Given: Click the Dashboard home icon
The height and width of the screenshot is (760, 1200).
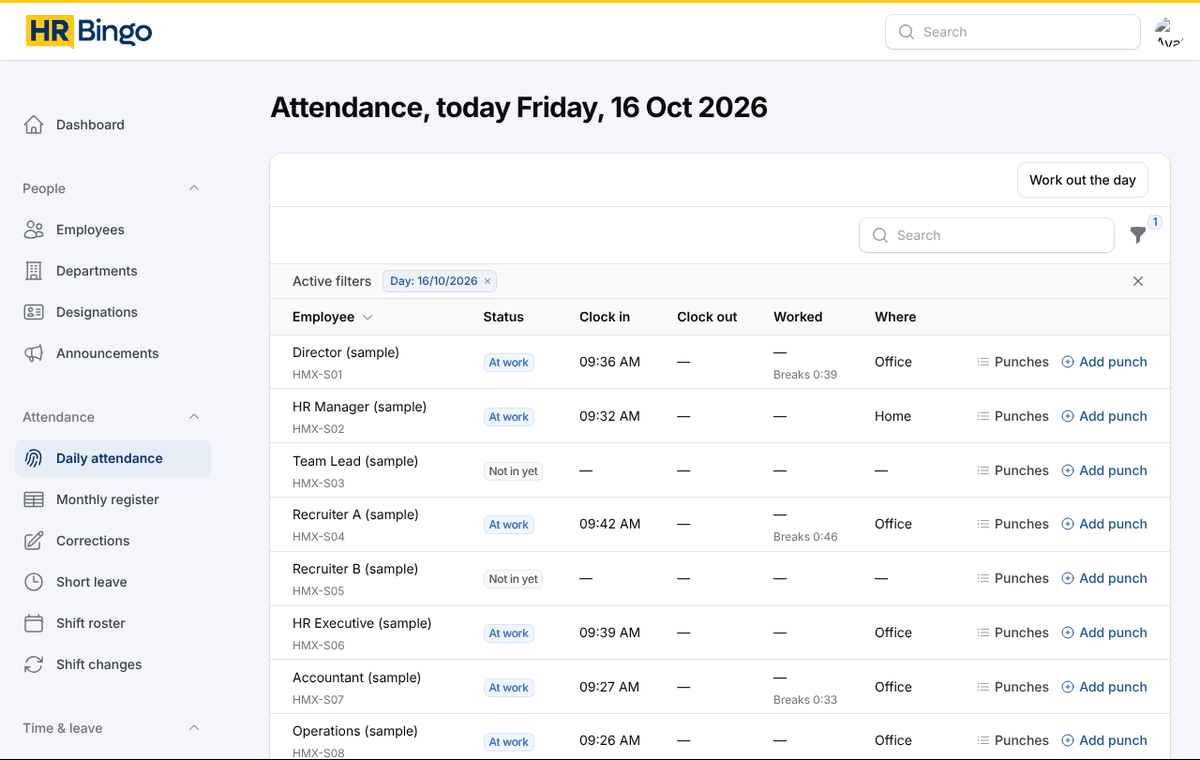Looking at the screenshot, I should (34, 125).
